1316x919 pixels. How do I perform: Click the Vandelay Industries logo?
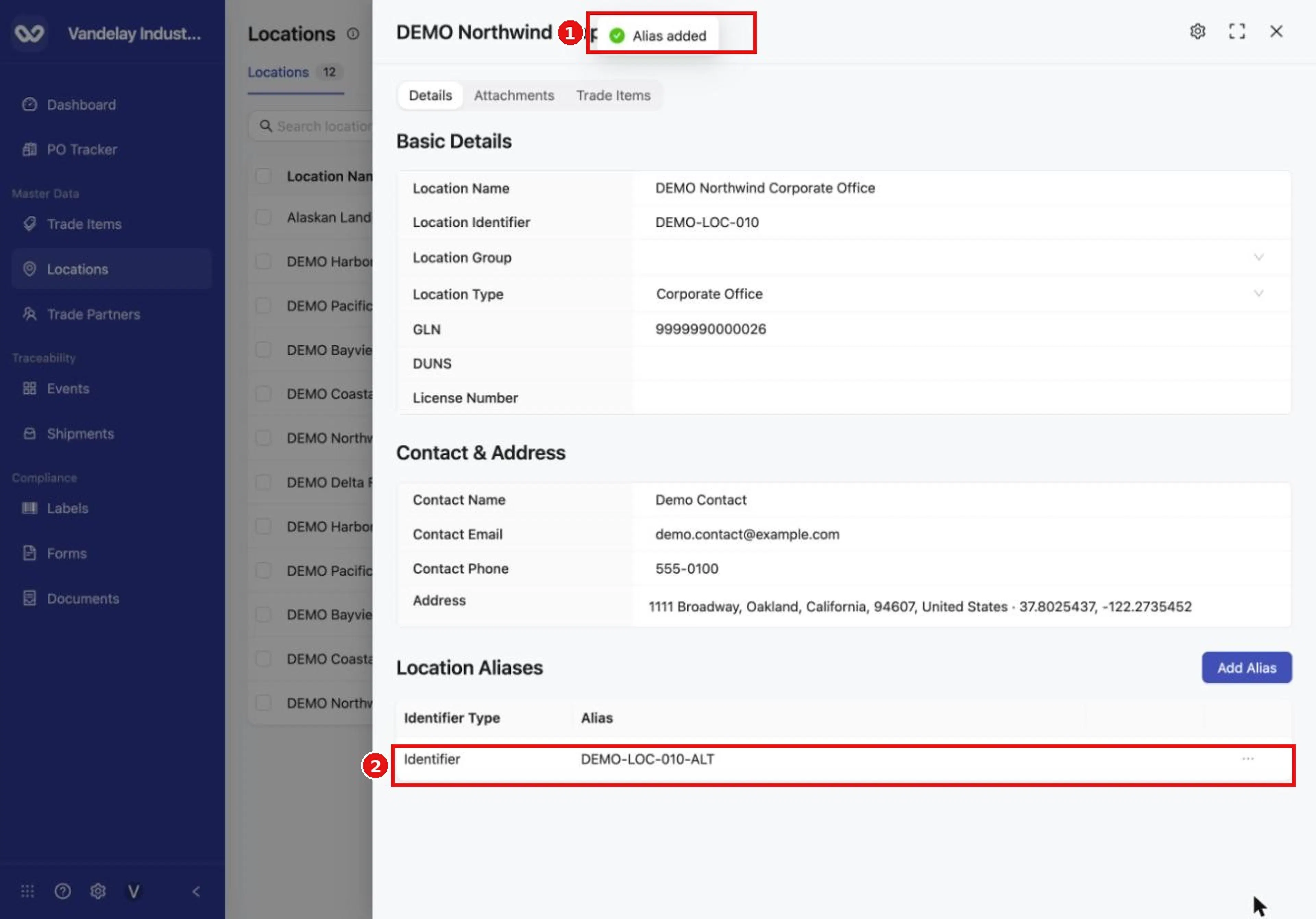(29, 33)
